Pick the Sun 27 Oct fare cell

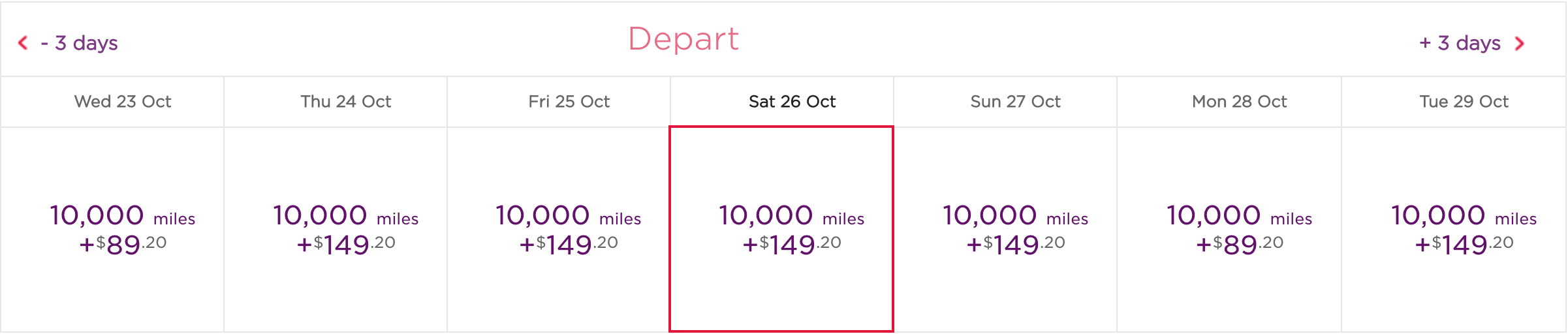coord(1016,229)
